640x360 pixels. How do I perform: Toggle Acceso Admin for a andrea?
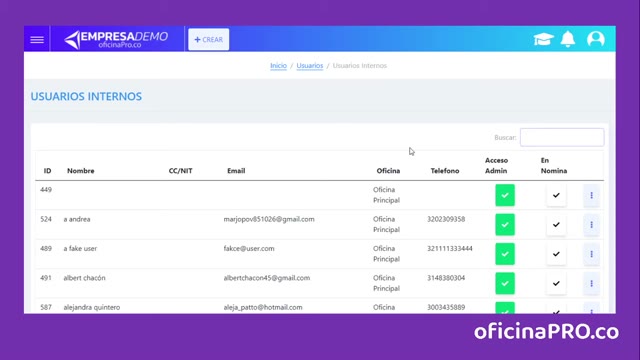point(505,225)
